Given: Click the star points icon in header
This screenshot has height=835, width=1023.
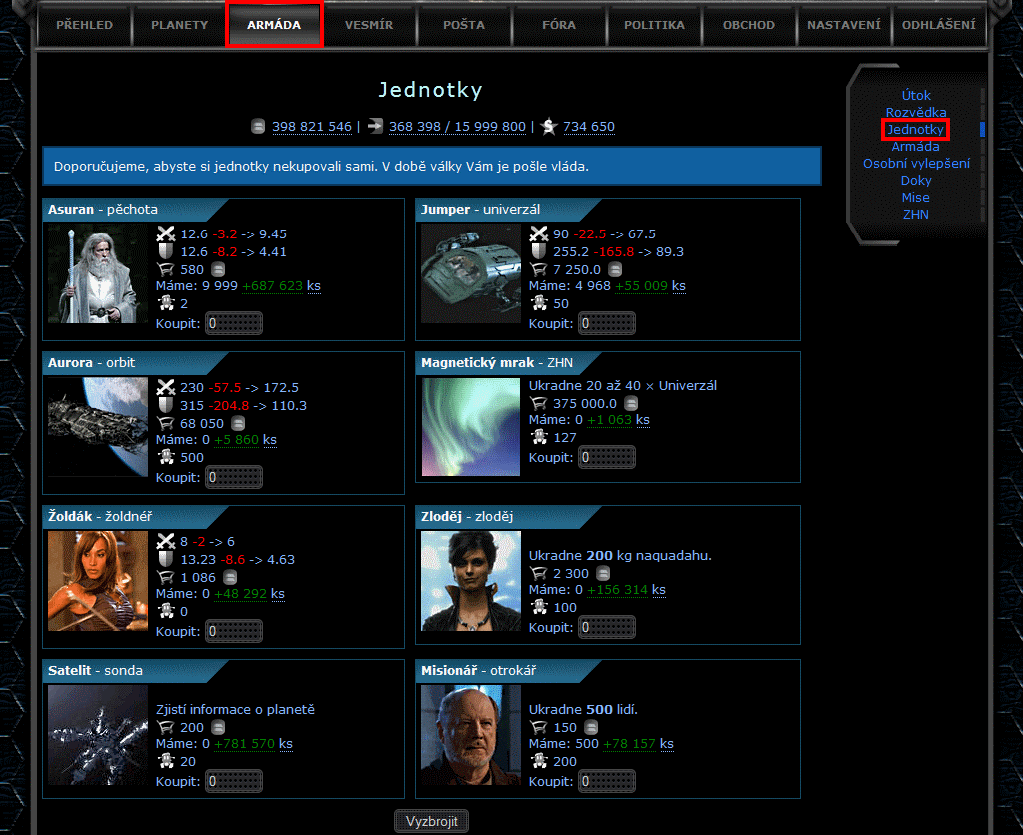Looking at the screenshot, I should [549, 127].
